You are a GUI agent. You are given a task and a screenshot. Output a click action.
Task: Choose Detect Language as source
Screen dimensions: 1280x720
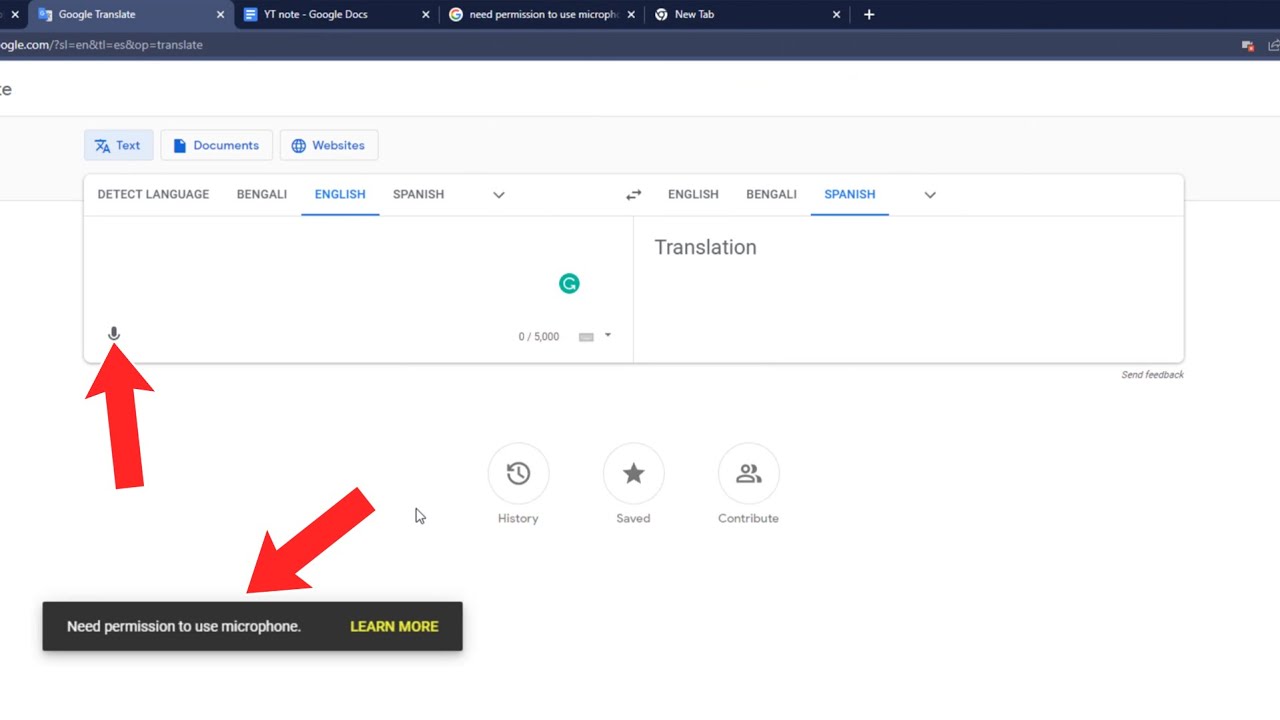(153, 194)
